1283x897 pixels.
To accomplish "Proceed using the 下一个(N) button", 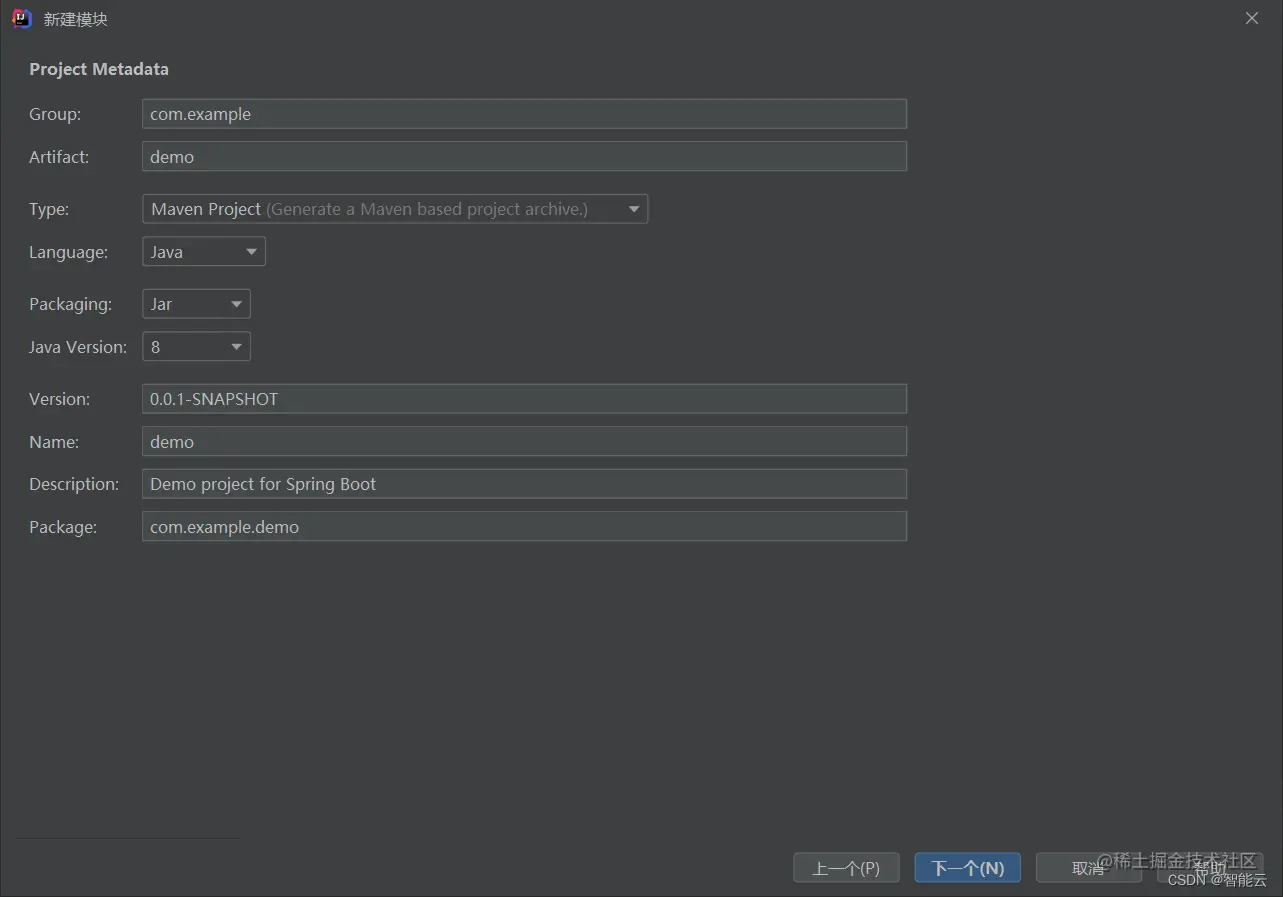I will click(x=967, y=868).
